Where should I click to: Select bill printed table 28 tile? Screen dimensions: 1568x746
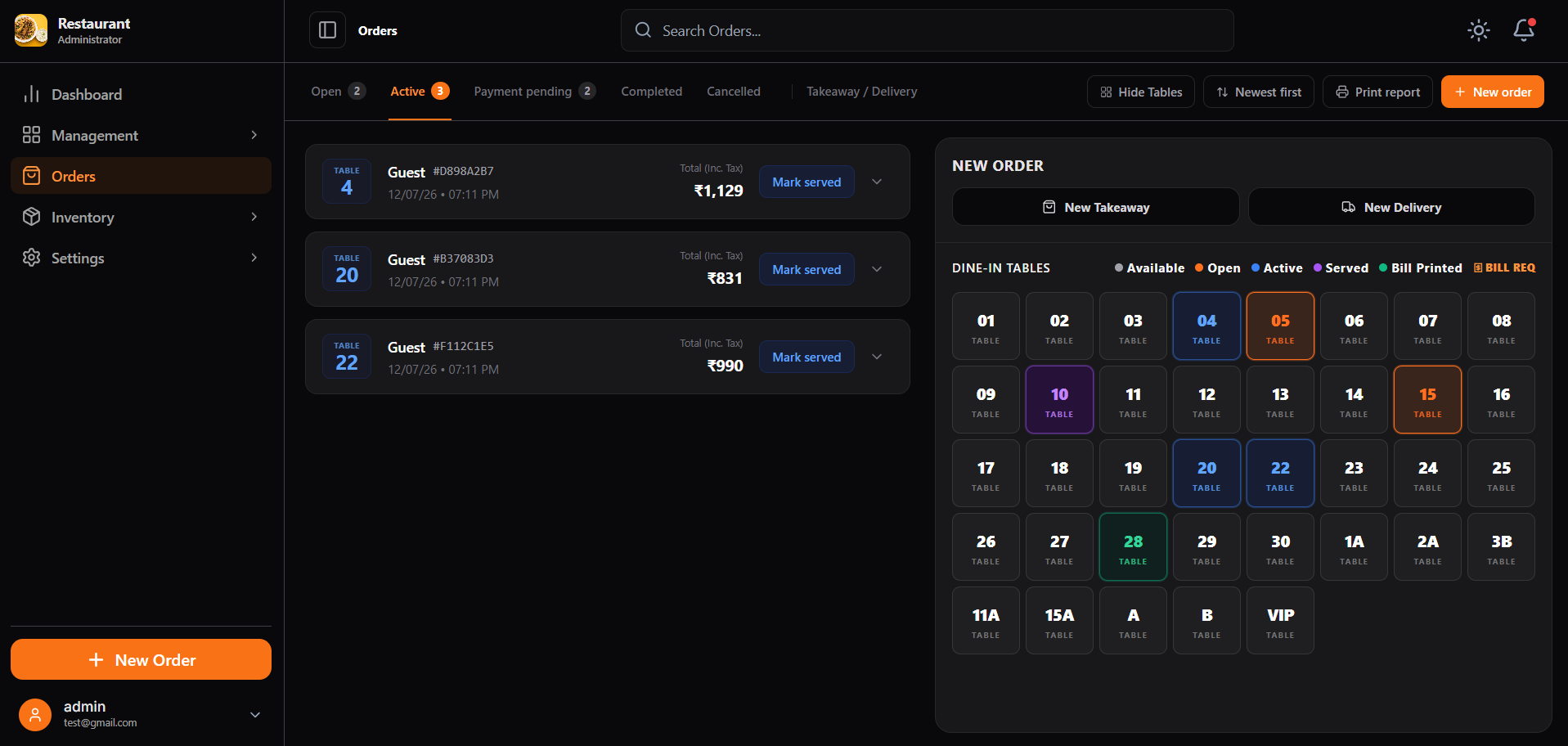1133,546
